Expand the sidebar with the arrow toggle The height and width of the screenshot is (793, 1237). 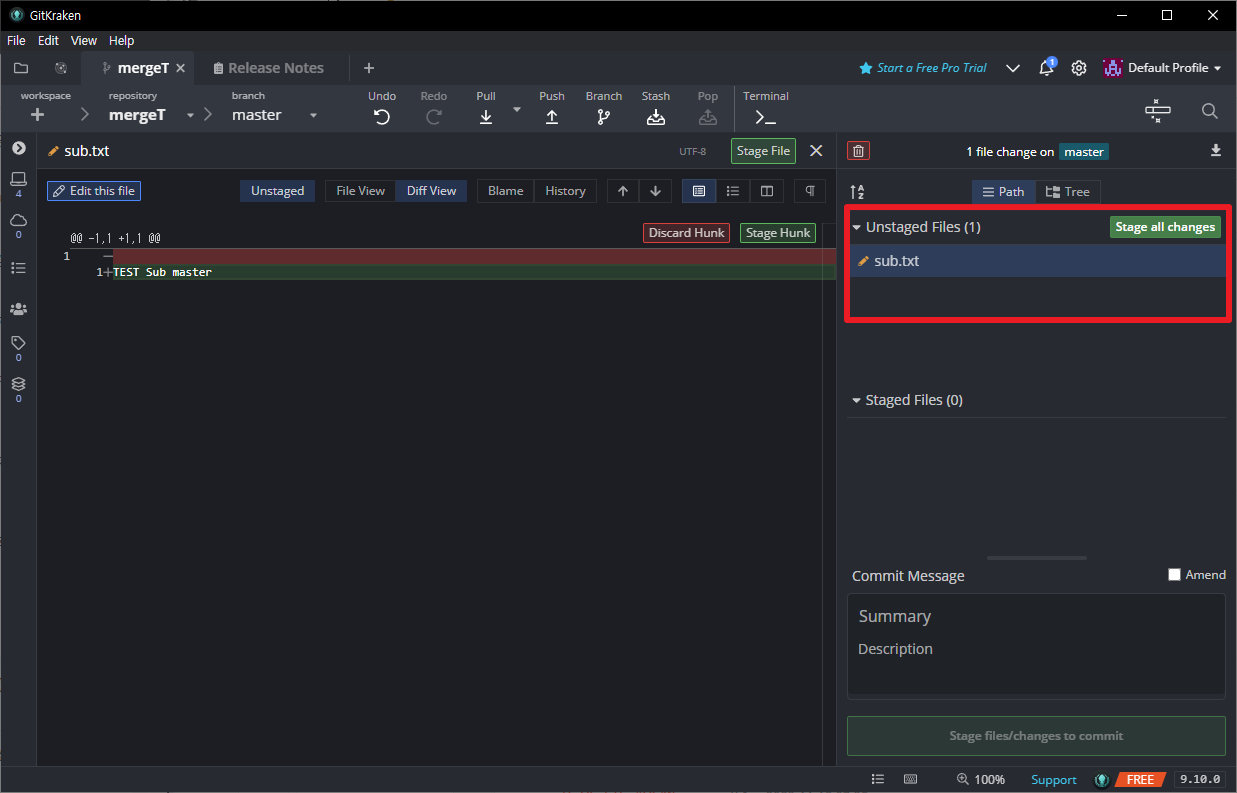point(18,148)
